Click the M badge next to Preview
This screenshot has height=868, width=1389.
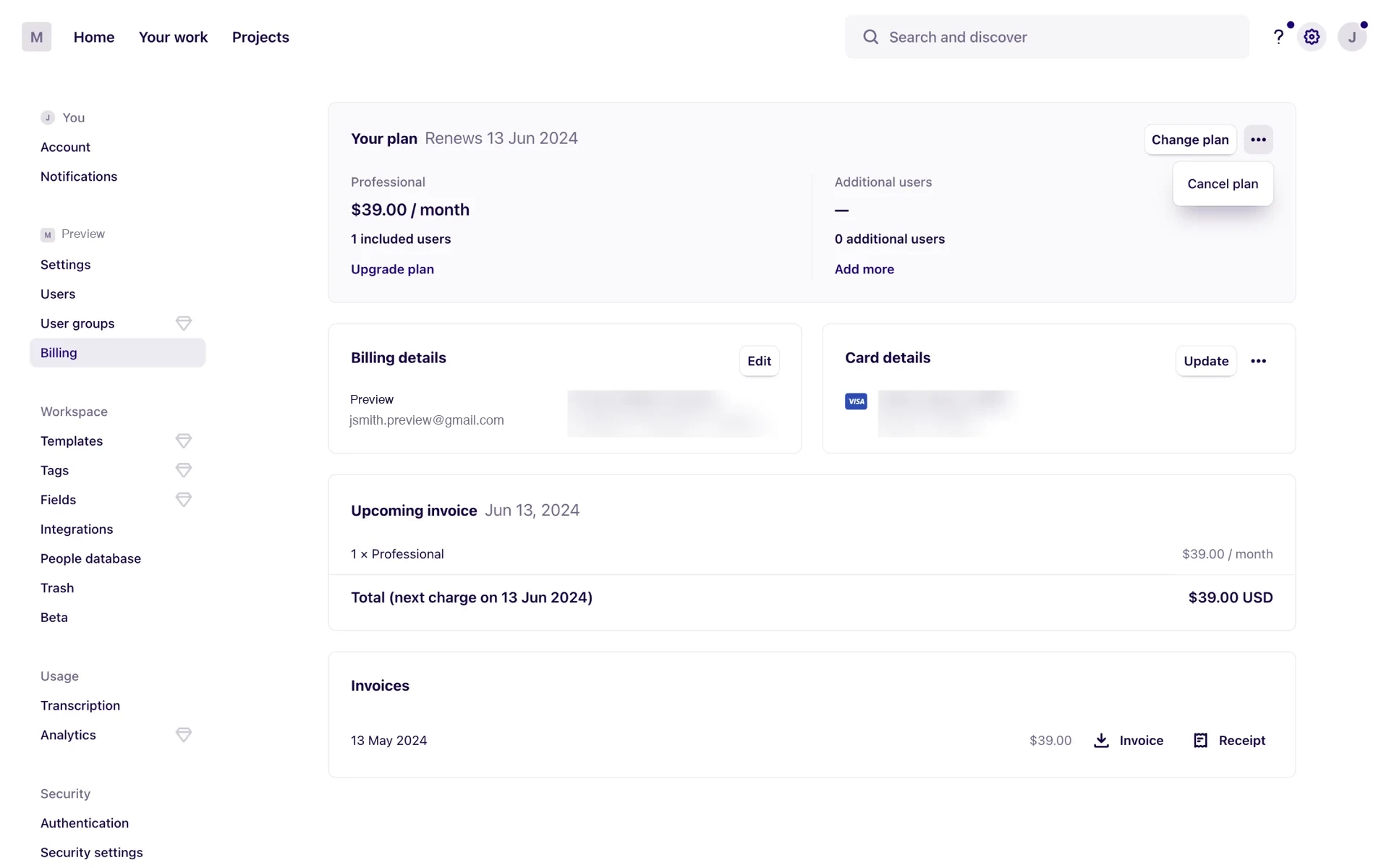(48, 235)
